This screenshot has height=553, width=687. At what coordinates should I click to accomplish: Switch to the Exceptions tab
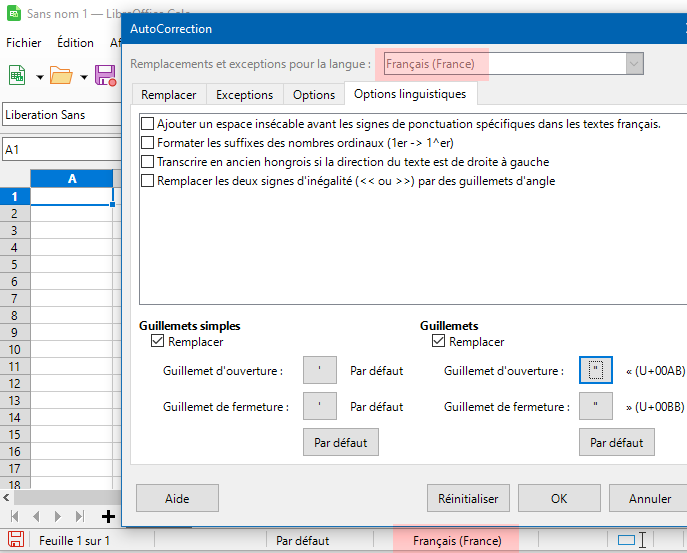coord(244,95)
